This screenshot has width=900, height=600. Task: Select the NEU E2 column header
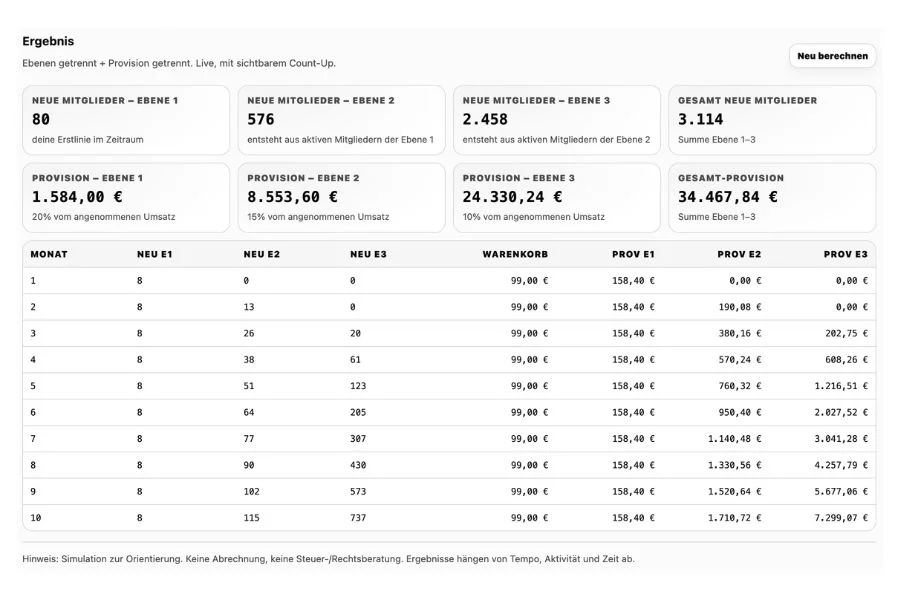click(x=262, y=254)
